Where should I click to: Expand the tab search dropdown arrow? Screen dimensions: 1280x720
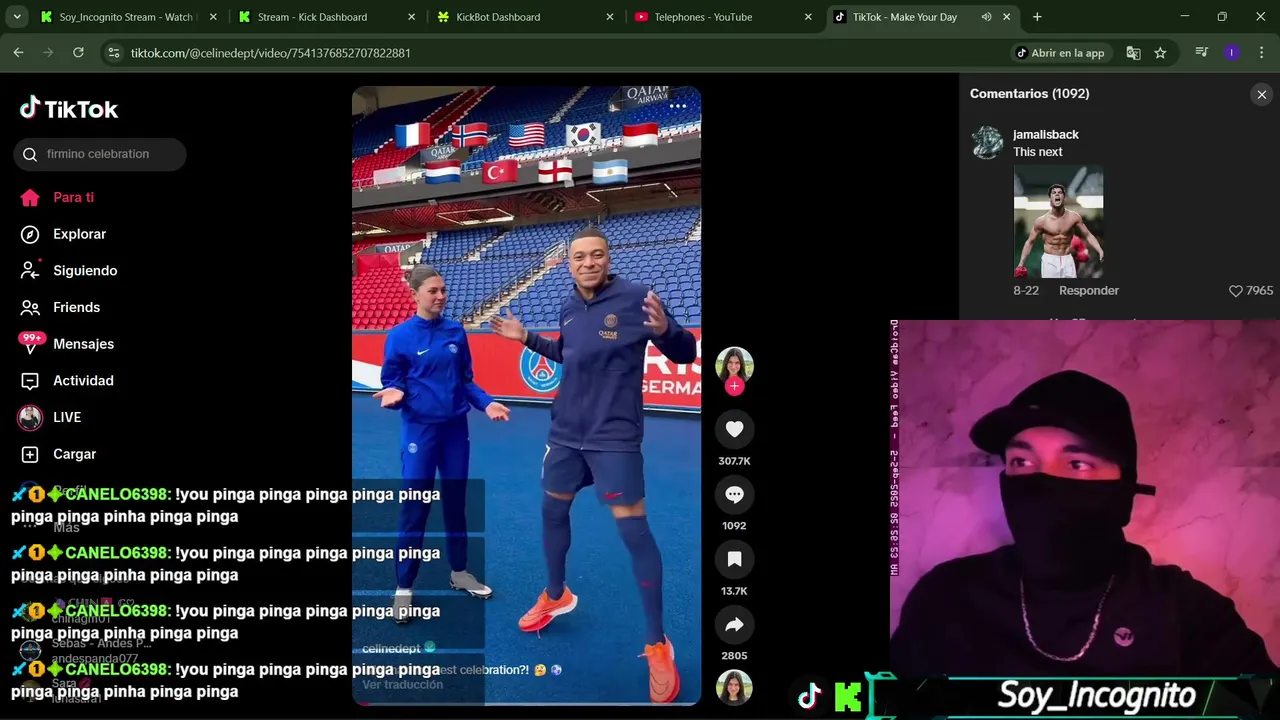click(17, 17)
